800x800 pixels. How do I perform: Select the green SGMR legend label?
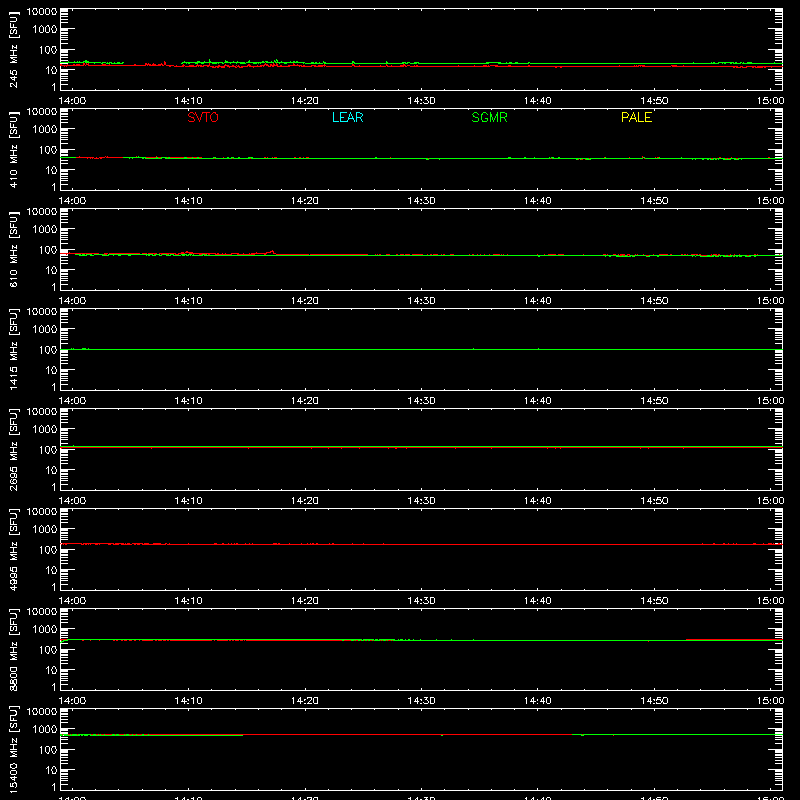click(x=489, y=117)
